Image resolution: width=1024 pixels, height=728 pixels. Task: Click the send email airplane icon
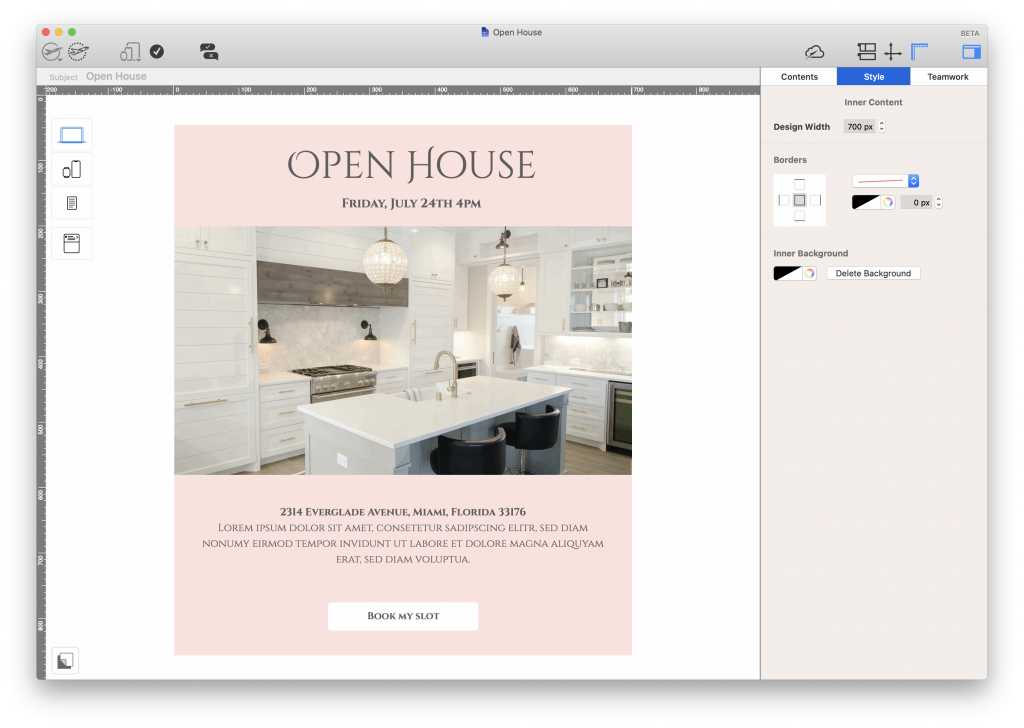click(52, 52)
